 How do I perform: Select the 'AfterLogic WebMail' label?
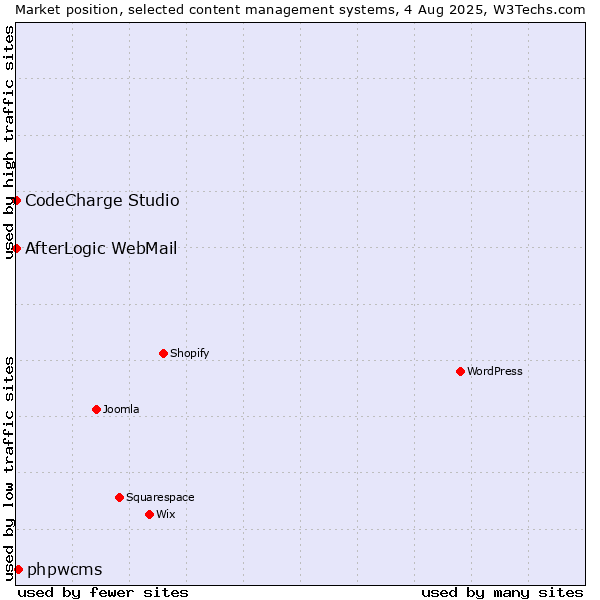click(x=101, y=249)
